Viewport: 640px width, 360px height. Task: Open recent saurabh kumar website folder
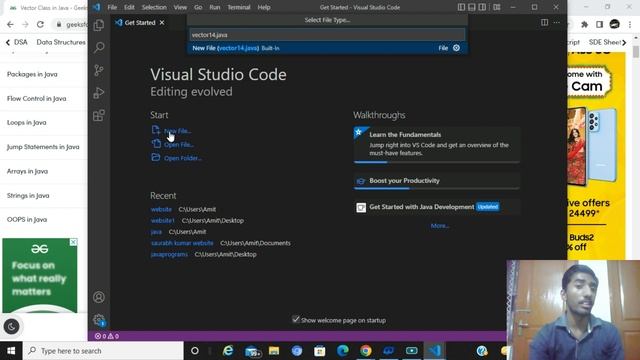click(x=182, y=243)
